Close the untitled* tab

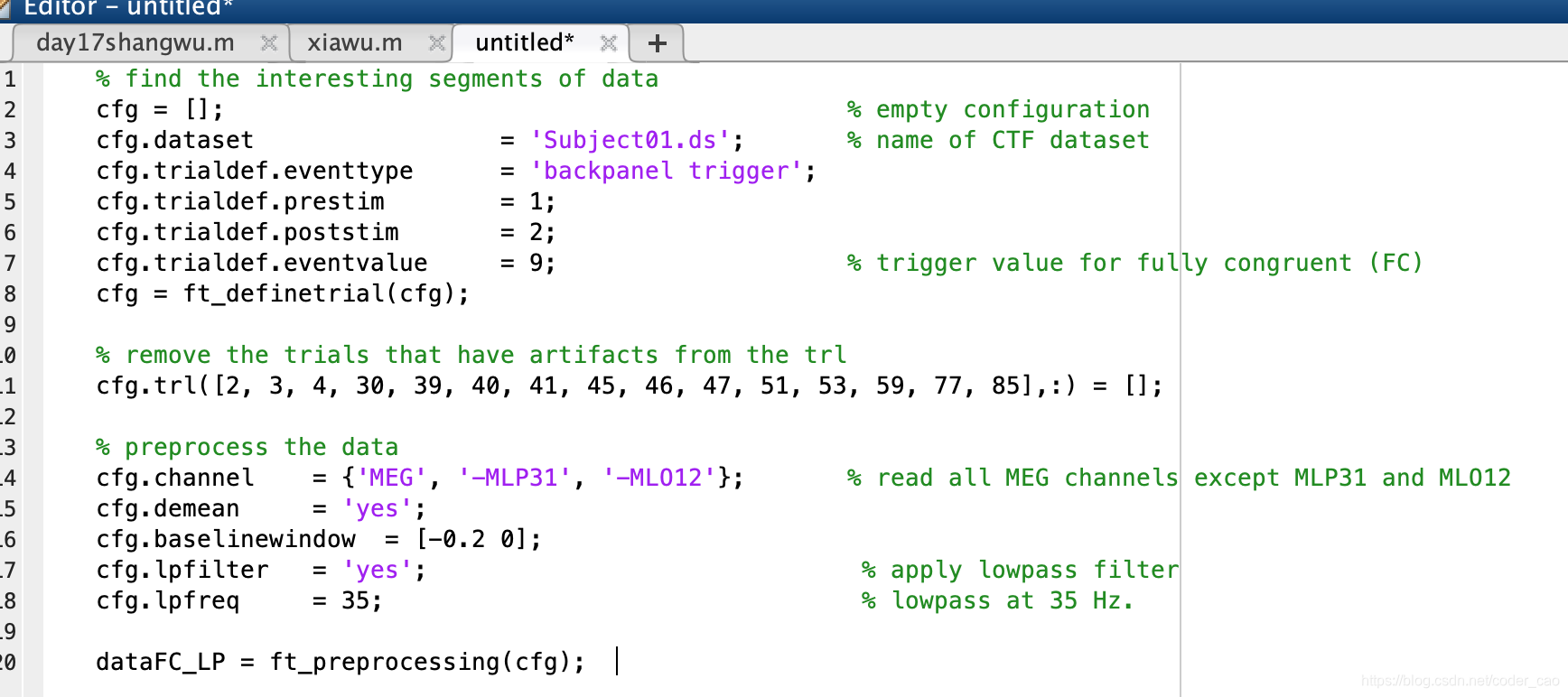[x=609, y=43]
